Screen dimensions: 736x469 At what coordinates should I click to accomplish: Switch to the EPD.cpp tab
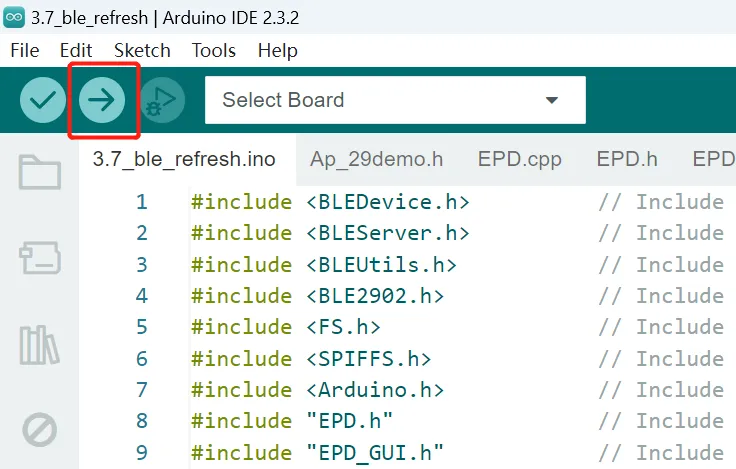click(520, 159)
